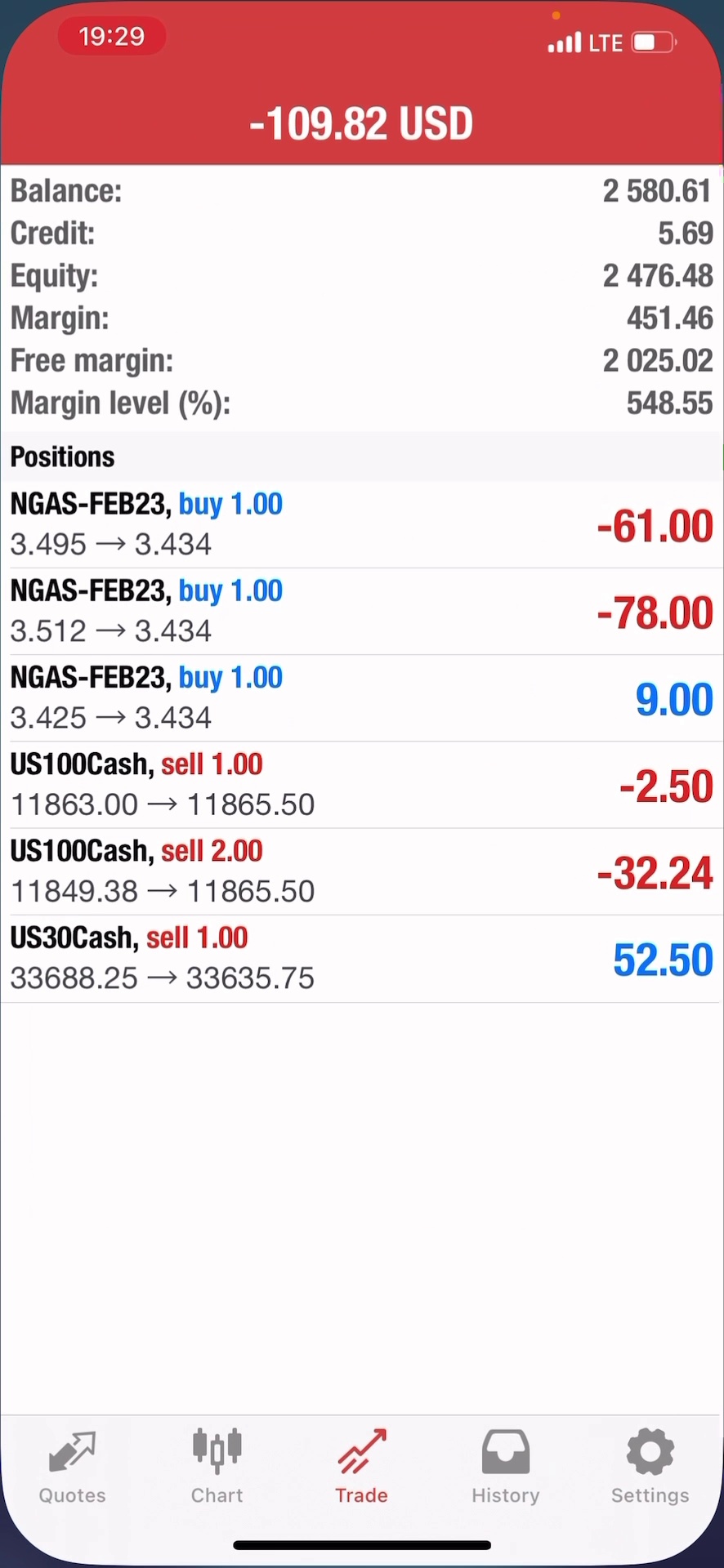Tap the Margin level (%) row

pyautogui.click(x=361, y=403)
